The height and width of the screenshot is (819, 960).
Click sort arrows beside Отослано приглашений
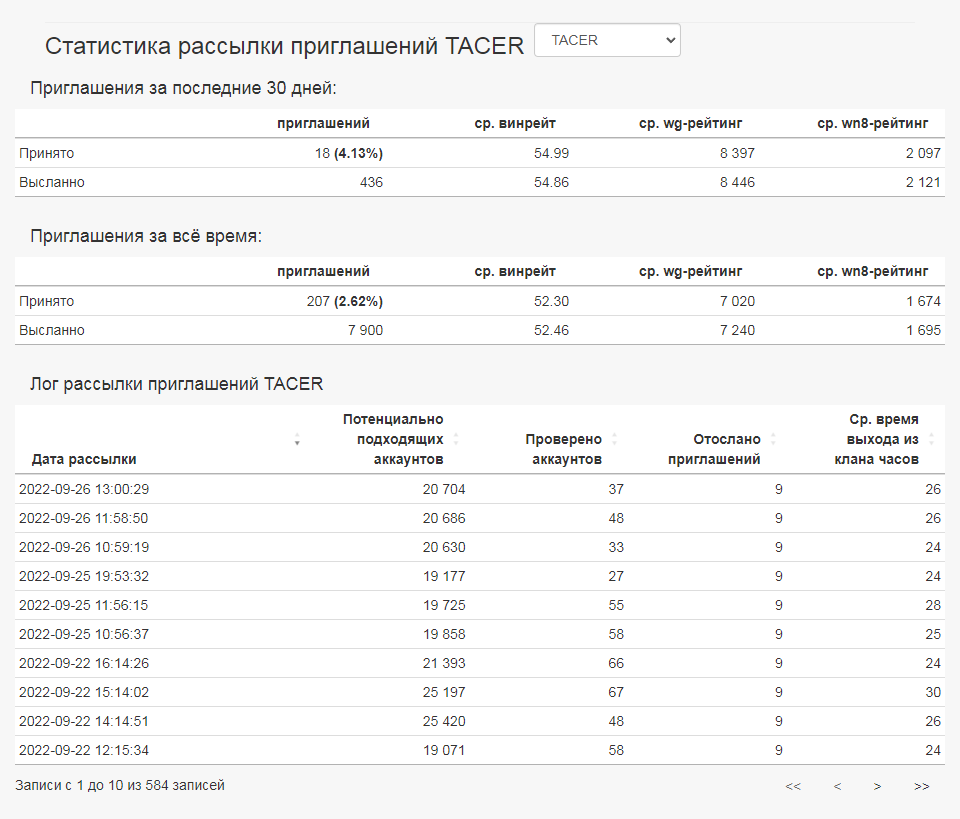(773, 439)
